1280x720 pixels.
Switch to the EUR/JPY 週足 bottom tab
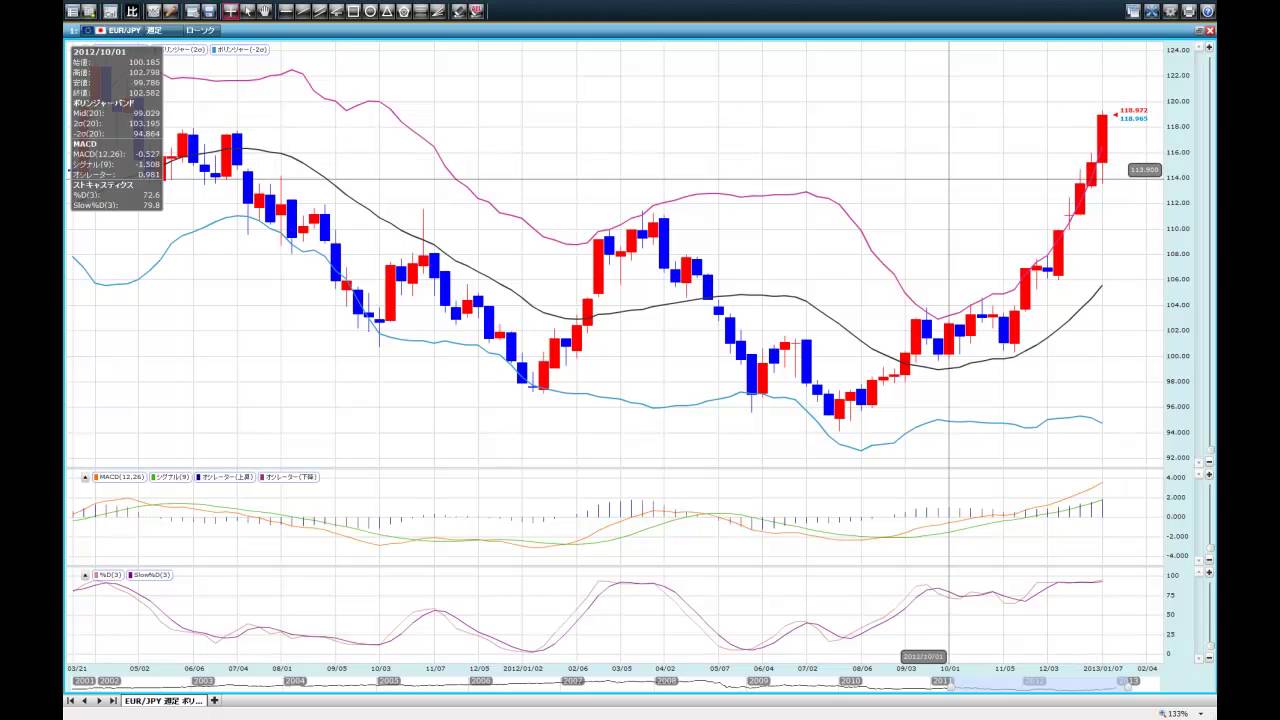click(163, 701)
